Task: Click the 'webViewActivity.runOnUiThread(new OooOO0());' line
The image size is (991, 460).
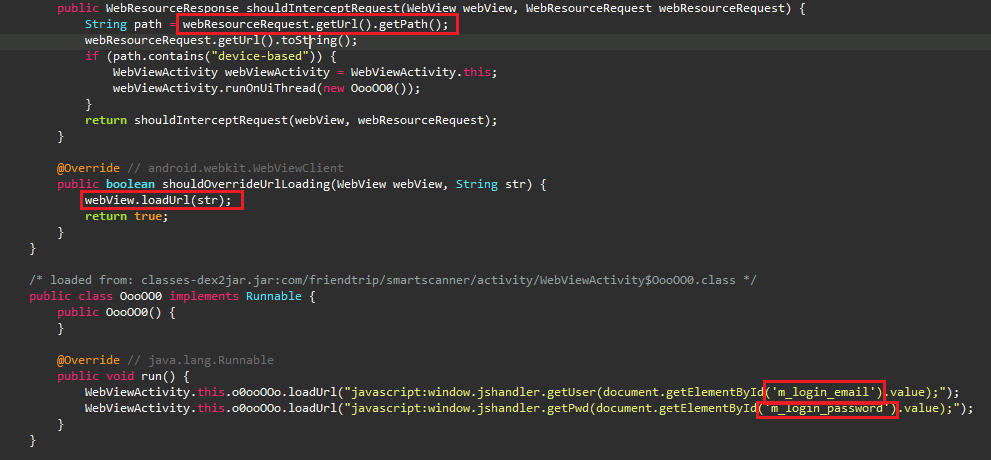Action: coord(267,88)
